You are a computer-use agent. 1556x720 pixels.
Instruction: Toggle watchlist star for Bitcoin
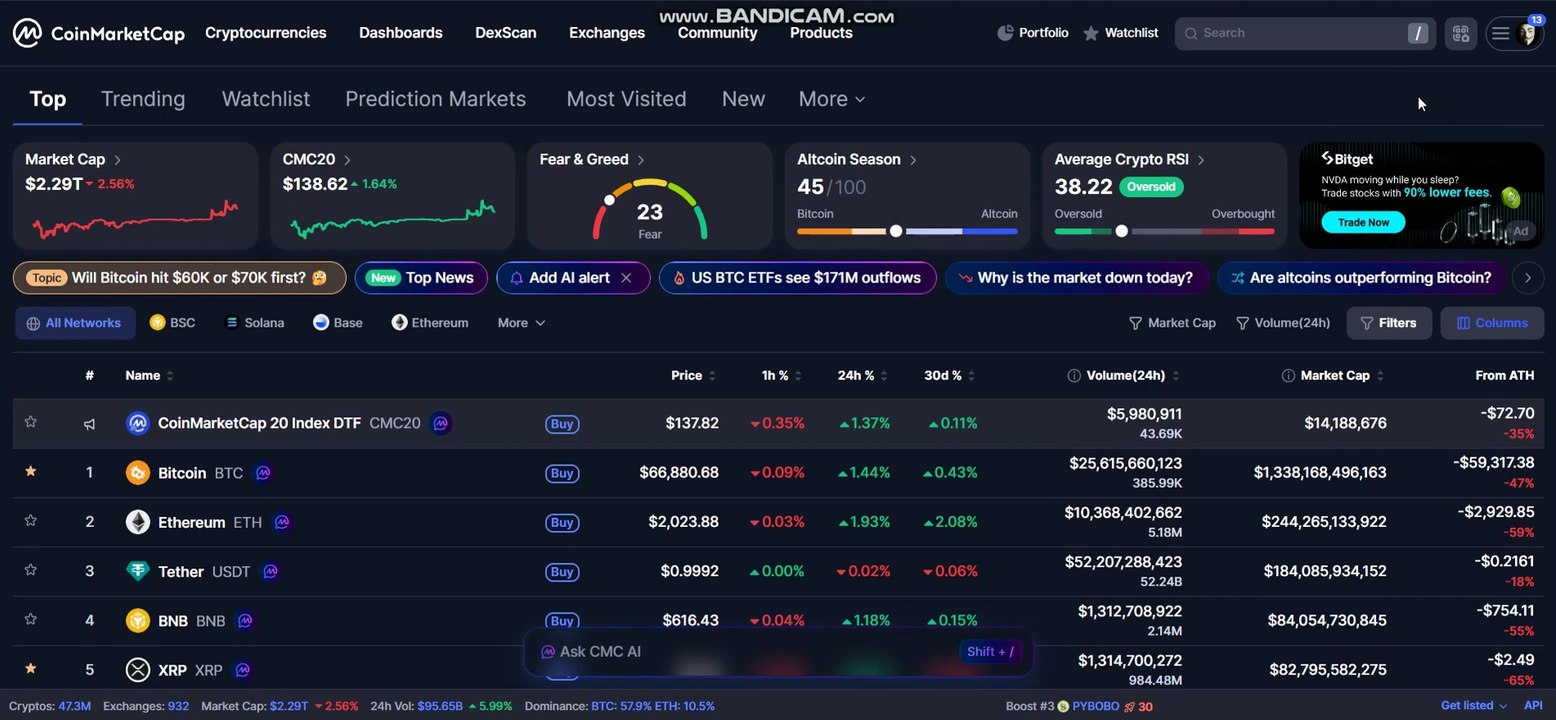[30, 471]
